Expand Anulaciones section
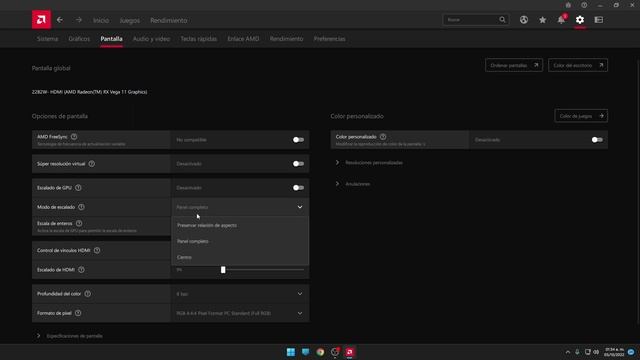This screenshot has height=360, width=640. (353, 184)
